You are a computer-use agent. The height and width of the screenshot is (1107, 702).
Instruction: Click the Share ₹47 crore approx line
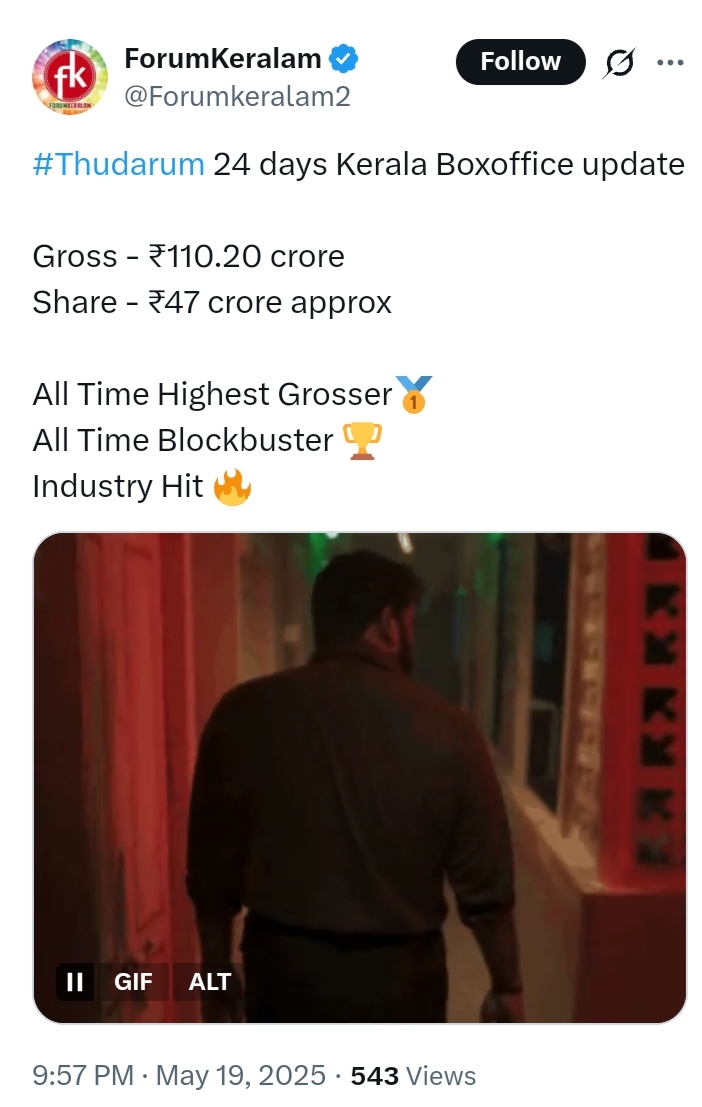212,303
